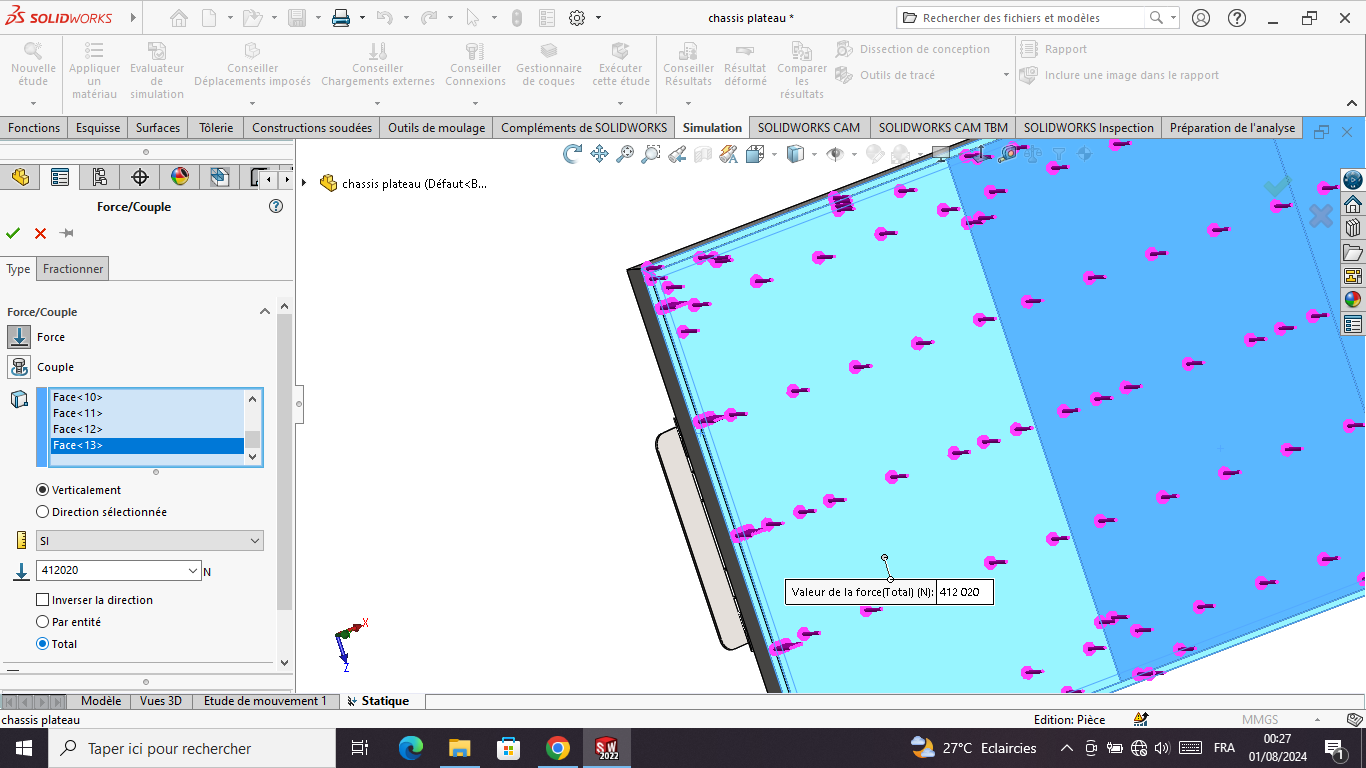Collapse the Force/Couple section chevron
The width and height of the screenshot is (1366, 768).
tap(265, 311)
